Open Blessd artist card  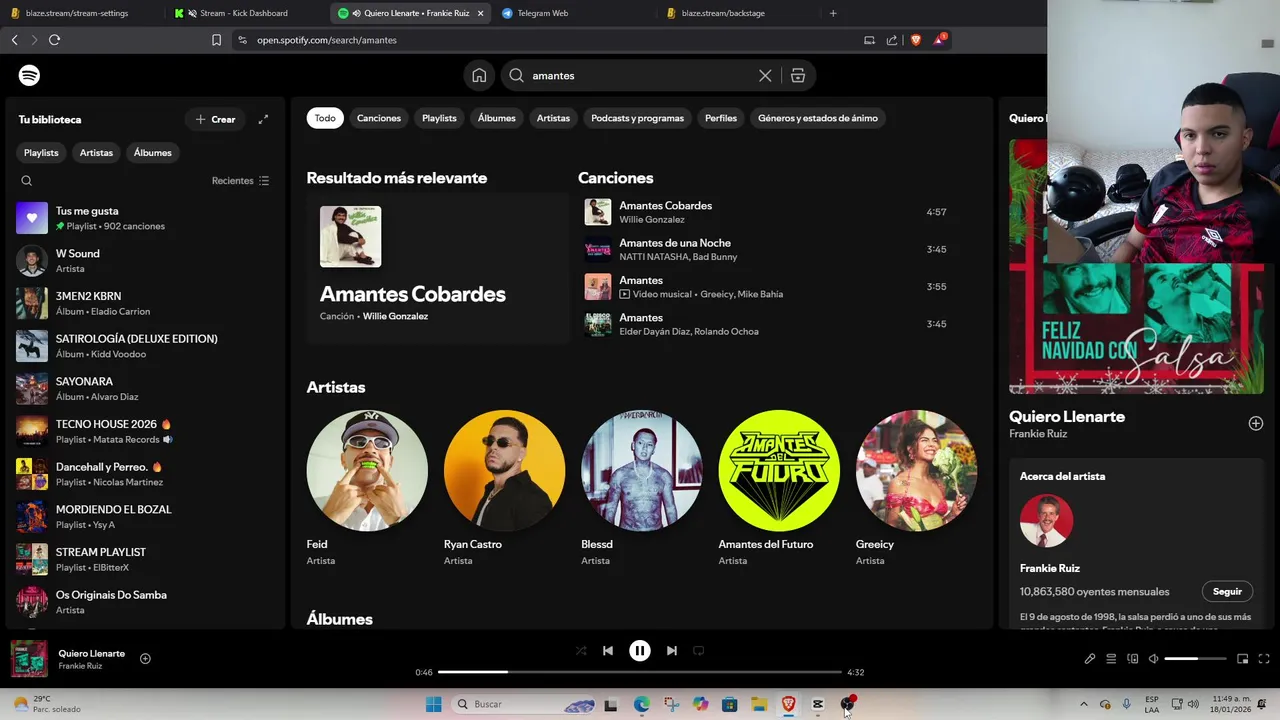pos(641,489)
